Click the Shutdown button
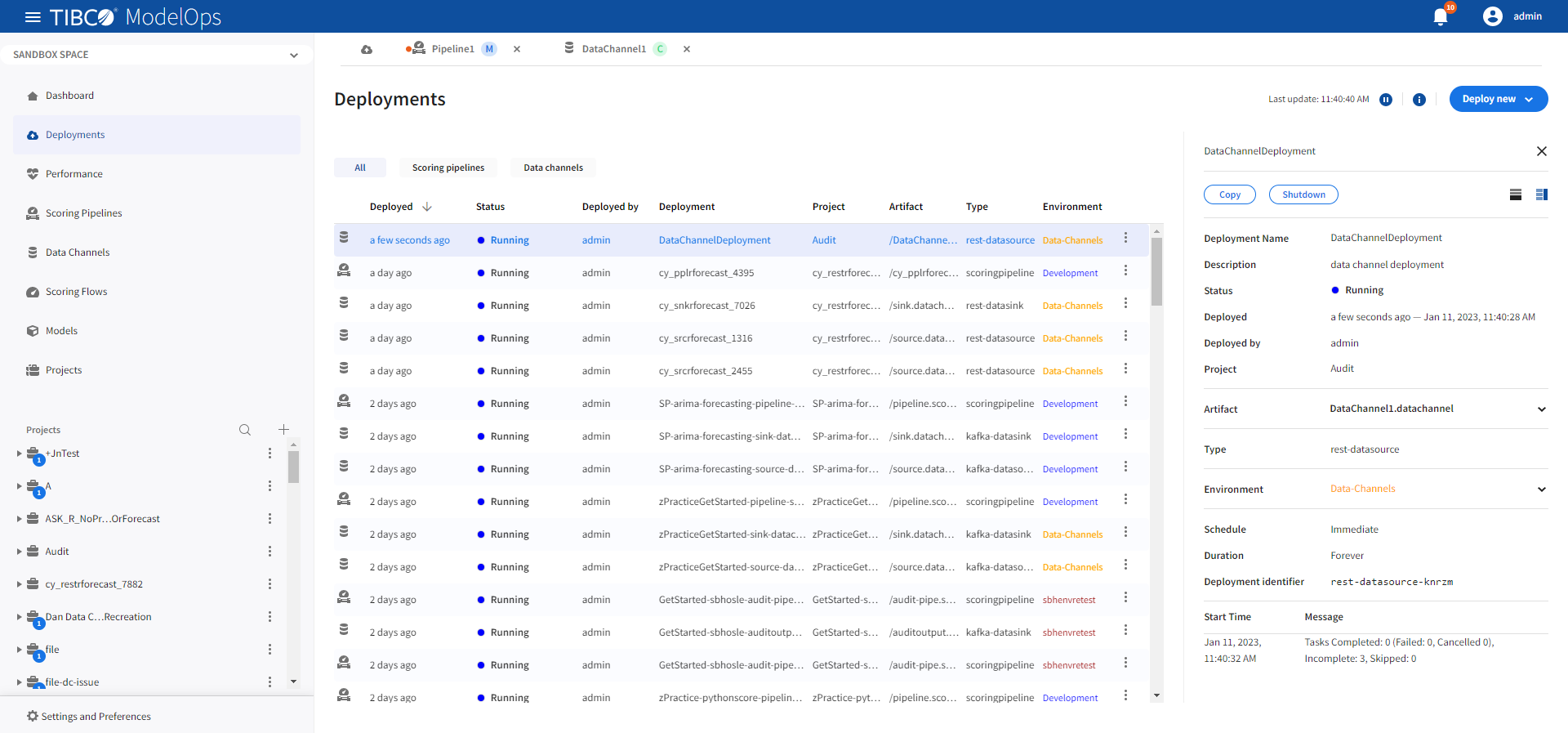The height and width of the screenshot is (733, 1568). [1303, 194]
